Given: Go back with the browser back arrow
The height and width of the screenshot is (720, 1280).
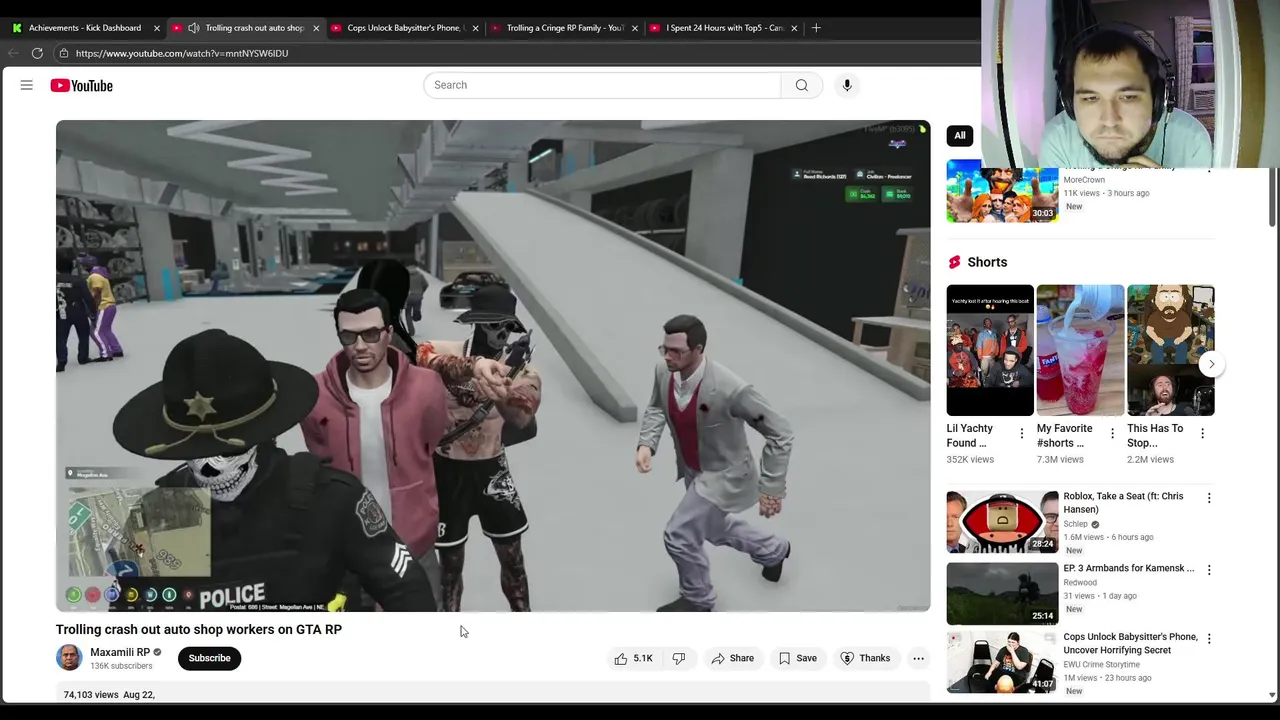Looking at the screenshot, I should [x=13, y=53].
